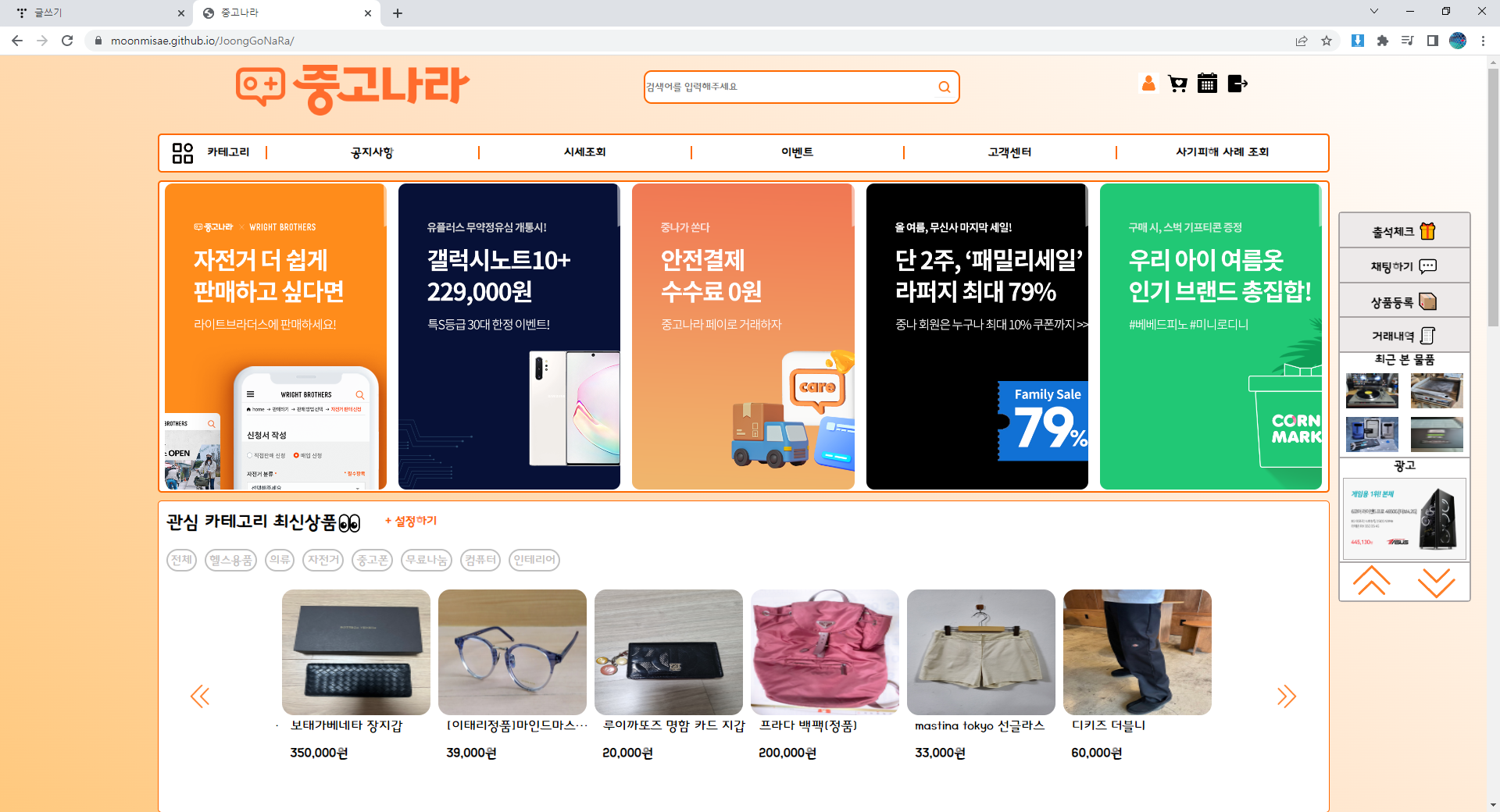Open 프라다 백팩 product thumbnail
1500x812 pixels.
[825, 652]
